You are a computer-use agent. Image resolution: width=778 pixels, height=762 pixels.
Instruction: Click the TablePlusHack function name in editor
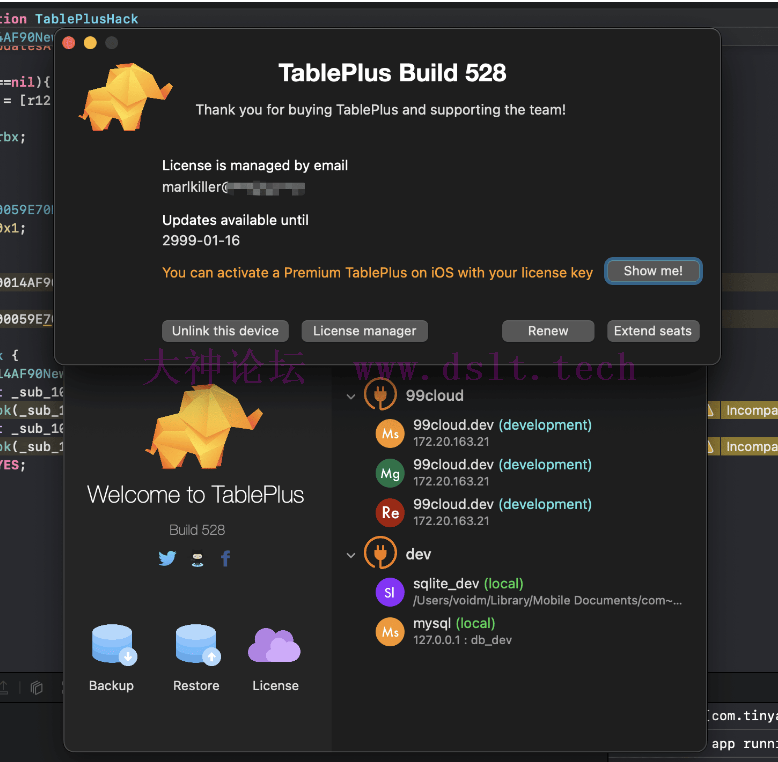[86, 19]
